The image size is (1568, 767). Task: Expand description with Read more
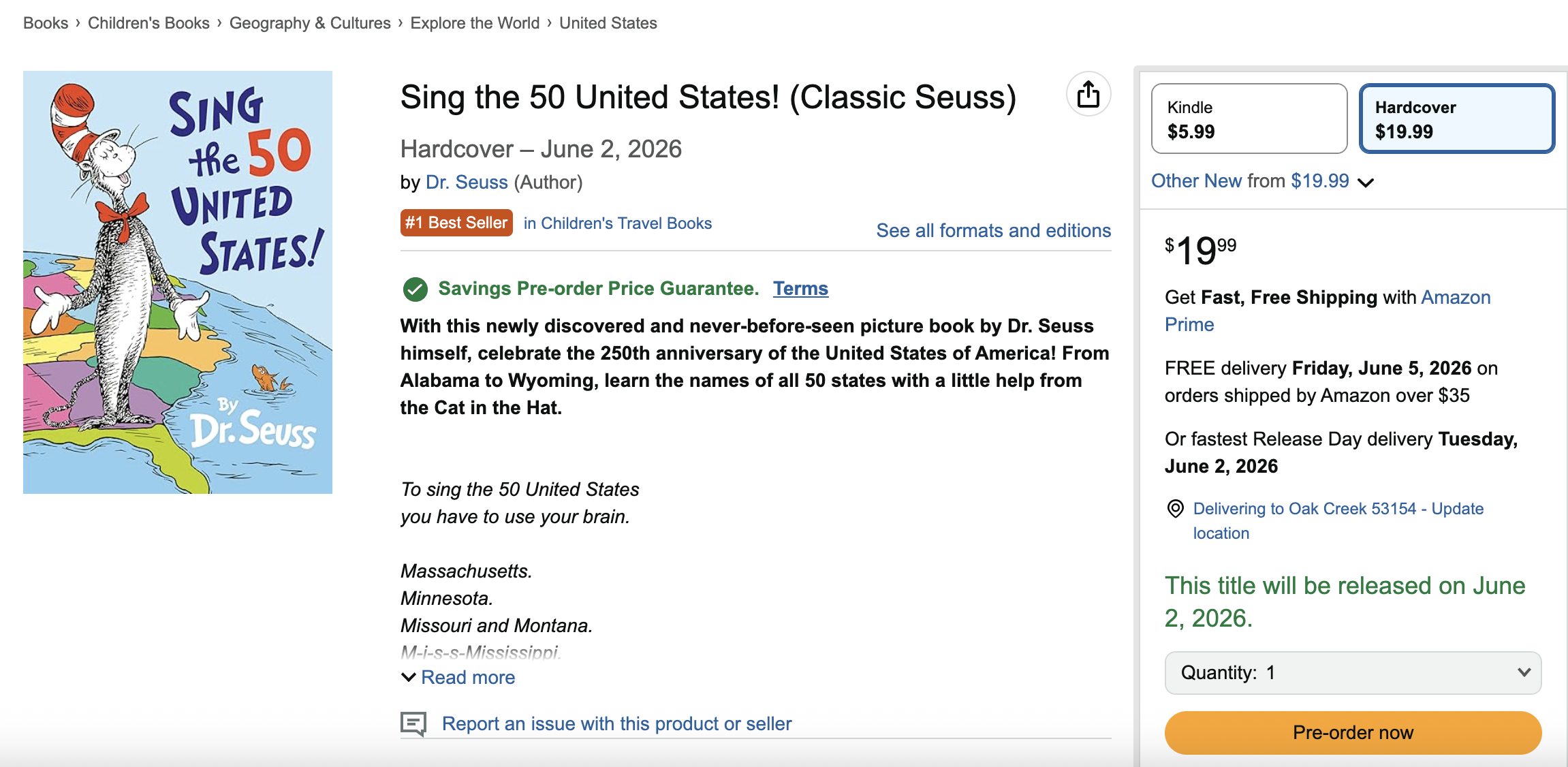(467, 677)
